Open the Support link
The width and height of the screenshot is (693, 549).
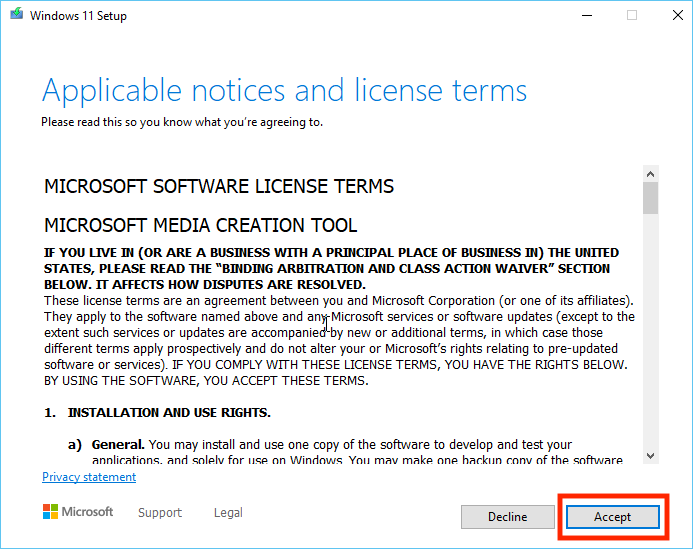(160, 512)
